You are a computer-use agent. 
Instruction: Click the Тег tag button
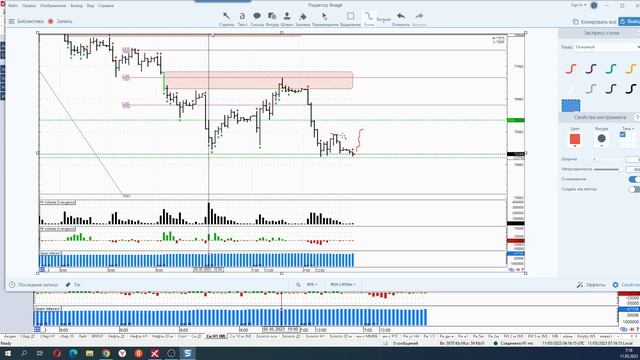click(73, 284)
